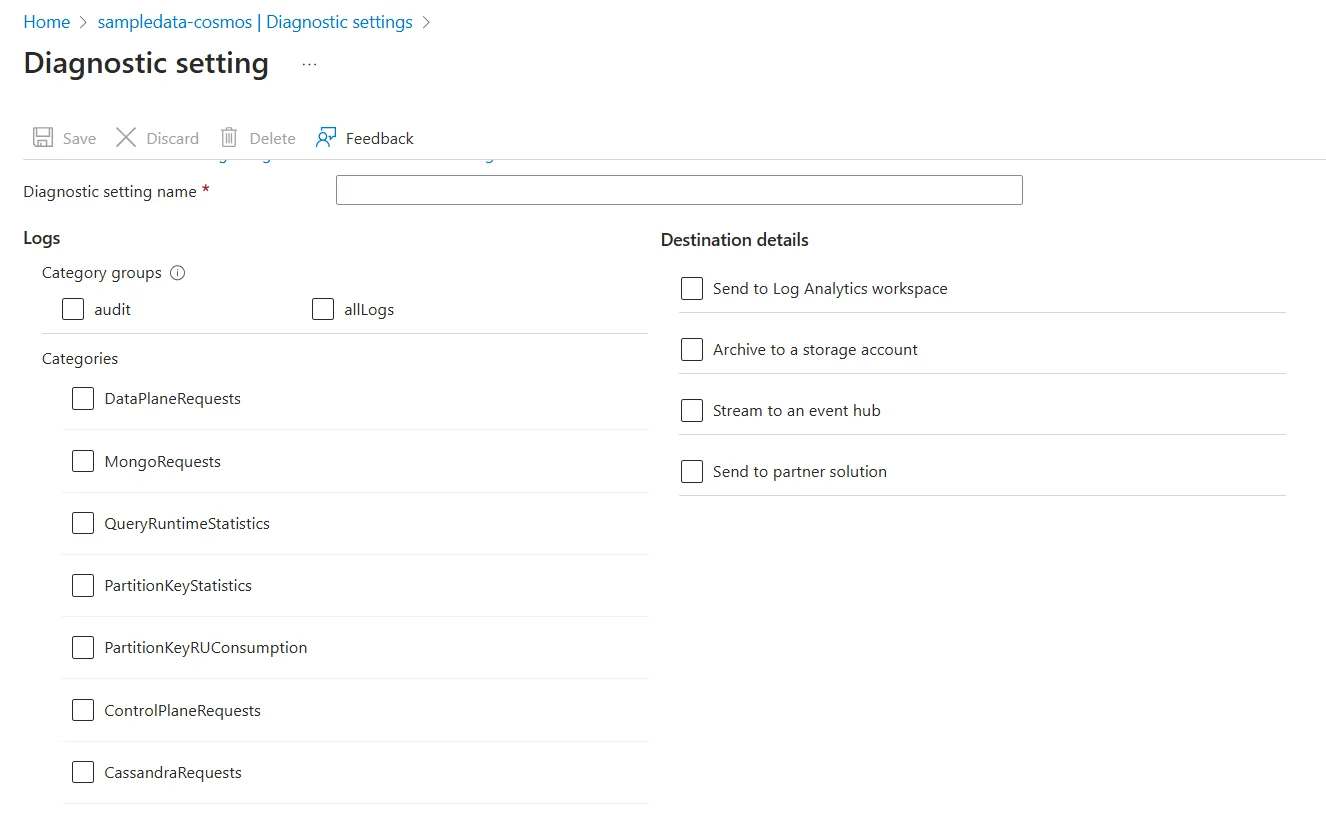Screen dimensions: 1326x814
Task: Click the info icon beside Category groups
Action: (177, 272)
